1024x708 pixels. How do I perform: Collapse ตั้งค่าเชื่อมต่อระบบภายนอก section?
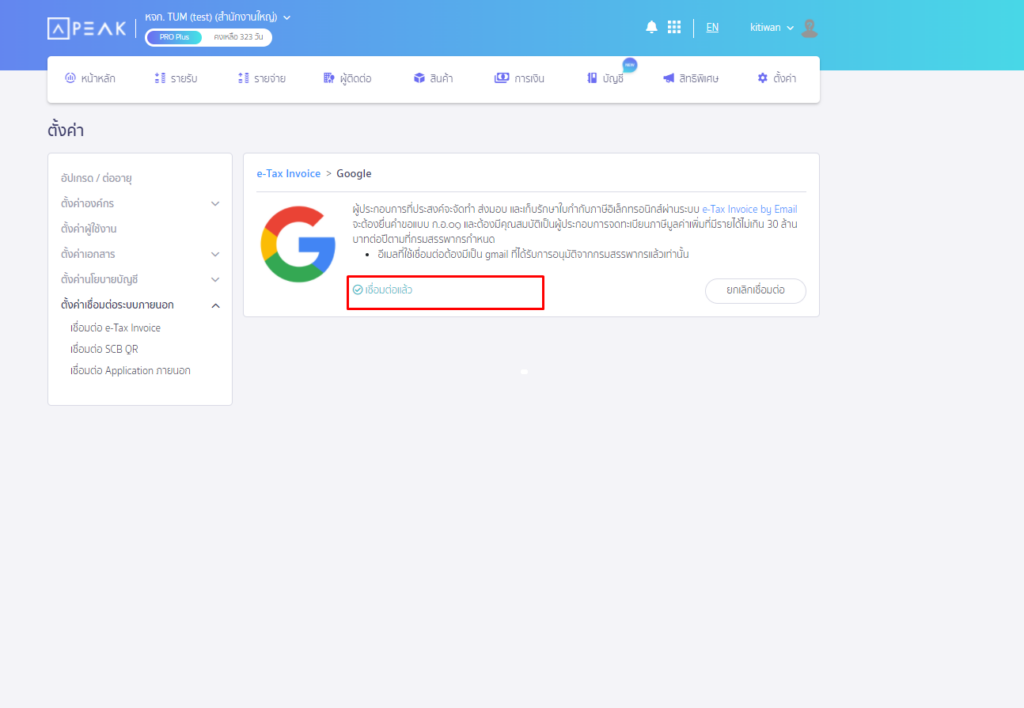(216, 305)
